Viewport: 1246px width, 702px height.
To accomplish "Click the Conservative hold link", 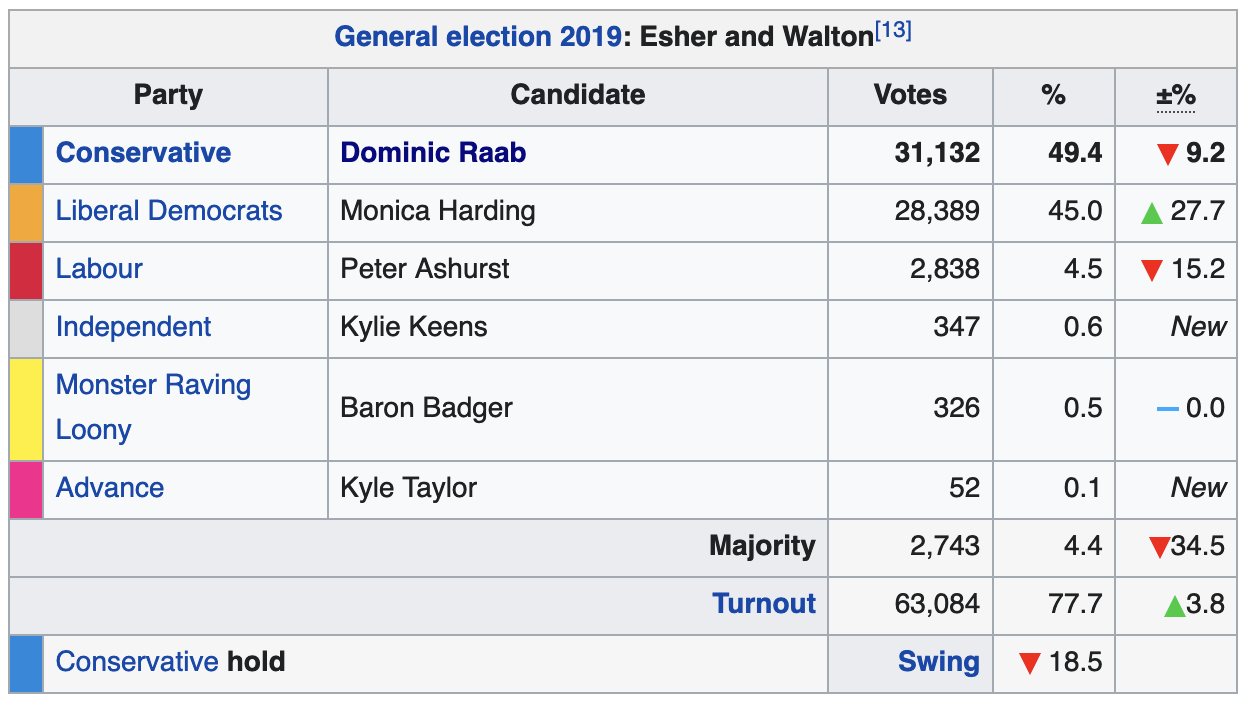I will 137,662.
